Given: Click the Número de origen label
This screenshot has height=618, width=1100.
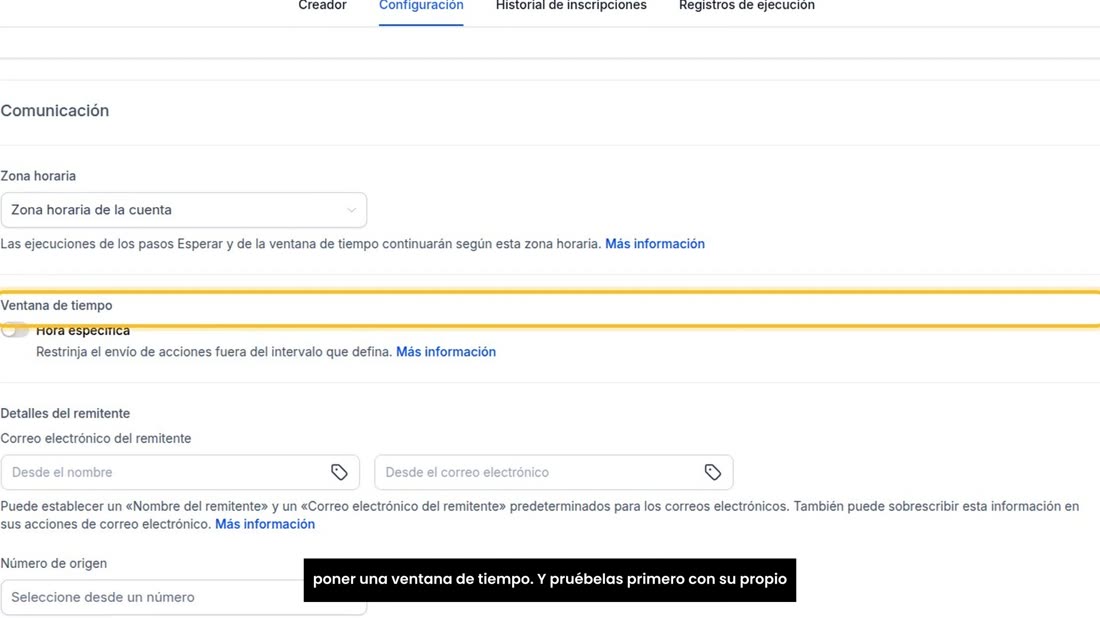Looking at the screenshot, I should pyautogui.click(x=53, y=563).
